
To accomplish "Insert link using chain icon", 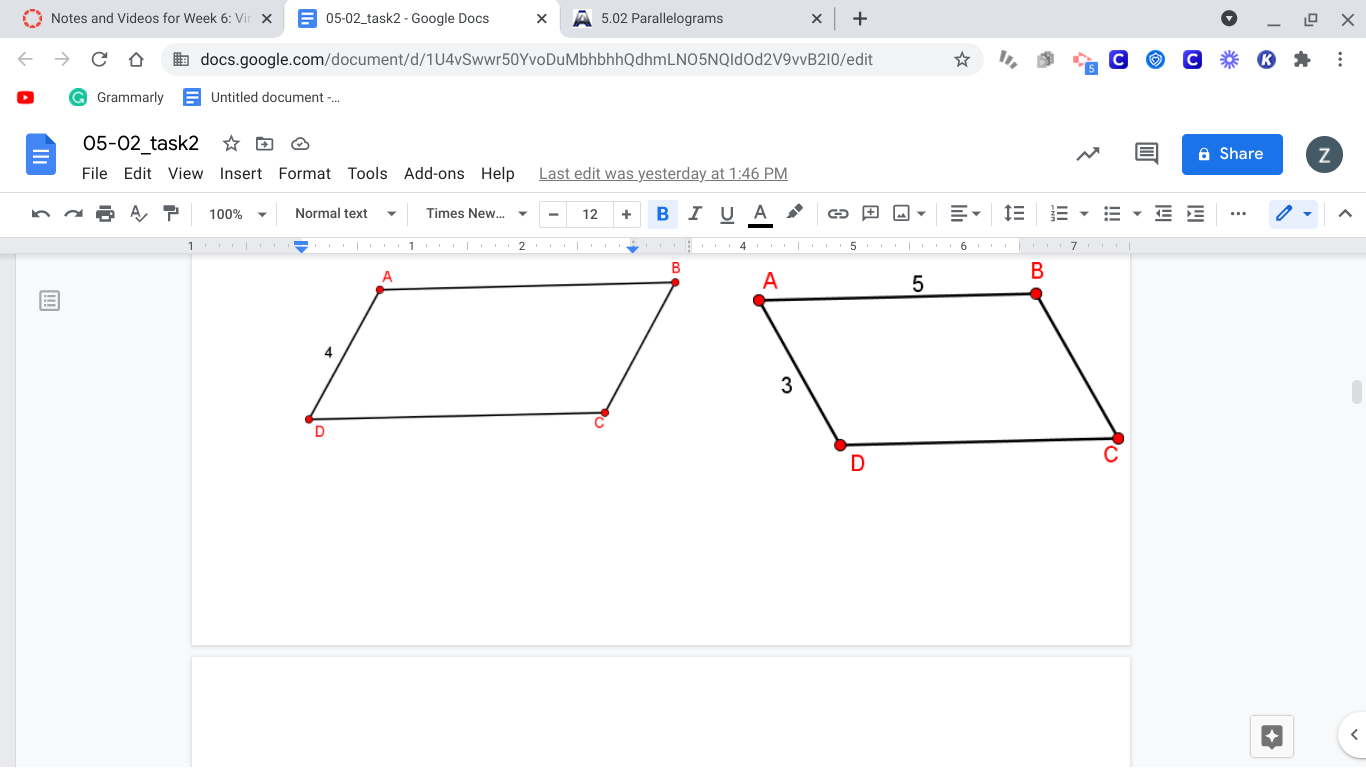I will click(838, 213).
